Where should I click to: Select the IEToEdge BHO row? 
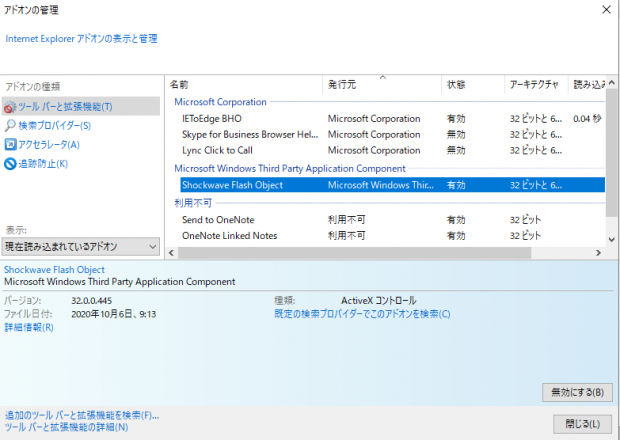coord(392,119)
